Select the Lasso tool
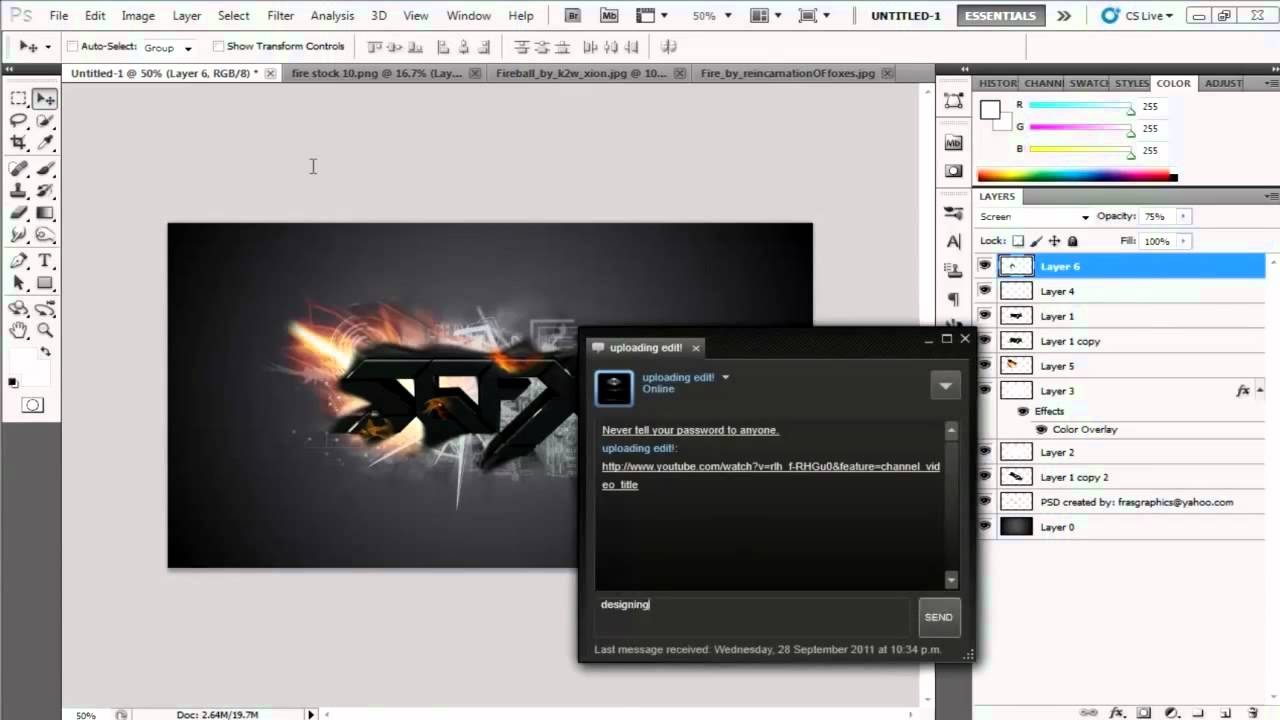 point(18,121)
